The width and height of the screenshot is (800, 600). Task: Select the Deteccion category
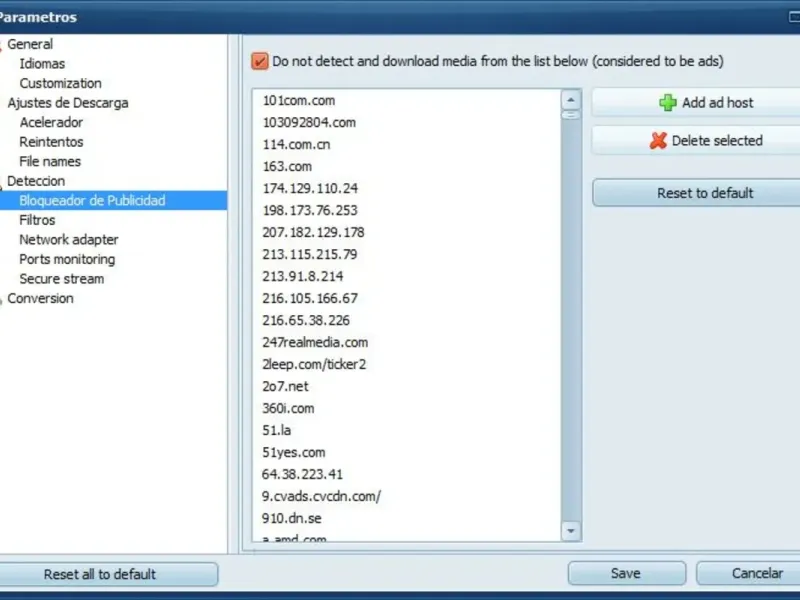[36, 181]
